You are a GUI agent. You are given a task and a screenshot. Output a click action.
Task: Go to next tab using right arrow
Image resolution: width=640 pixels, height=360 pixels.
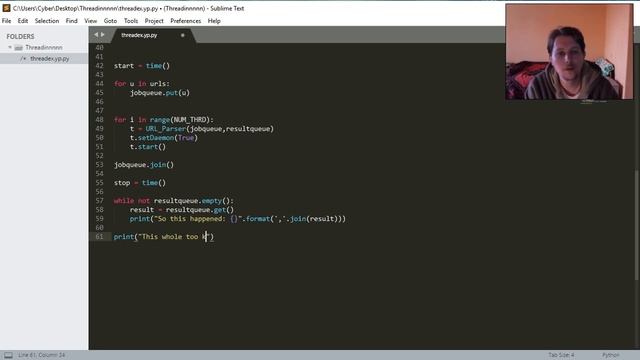coord(102,35)
